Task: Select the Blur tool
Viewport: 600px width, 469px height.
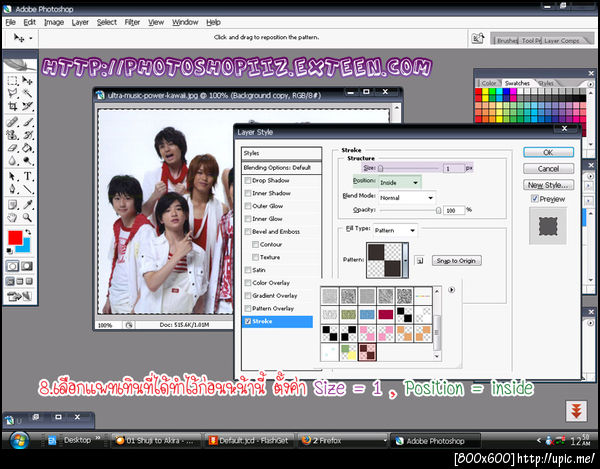Action: tap(12, 161)
